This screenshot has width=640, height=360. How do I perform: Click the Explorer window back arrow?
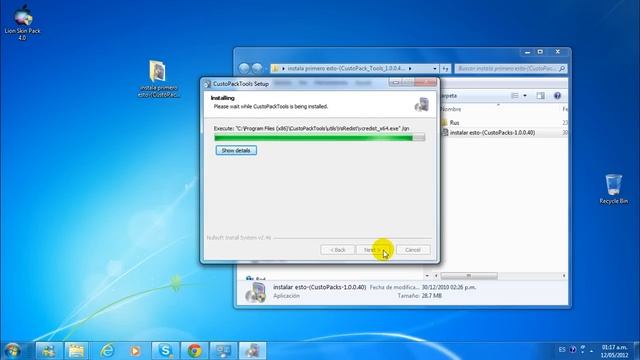point(244,68)
